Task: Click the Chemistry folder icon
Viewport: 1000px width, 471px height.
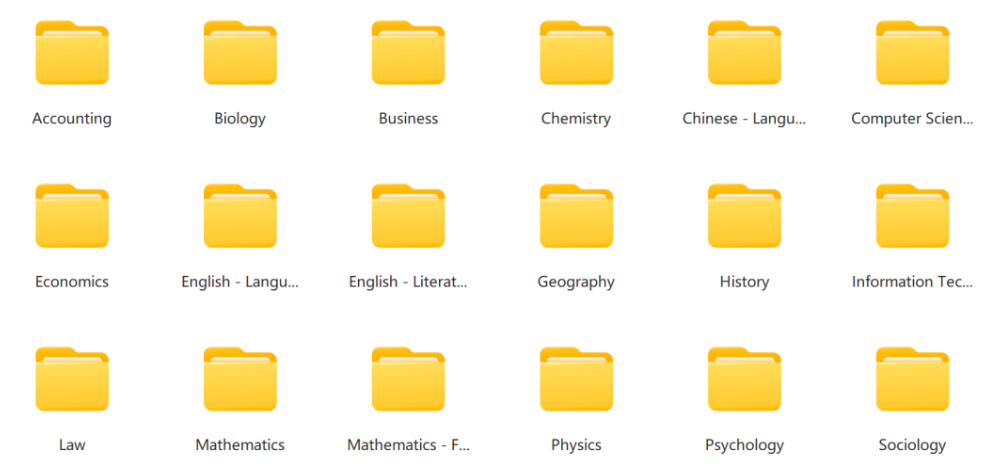Action: pyautogui.click(x=576, y=54)
